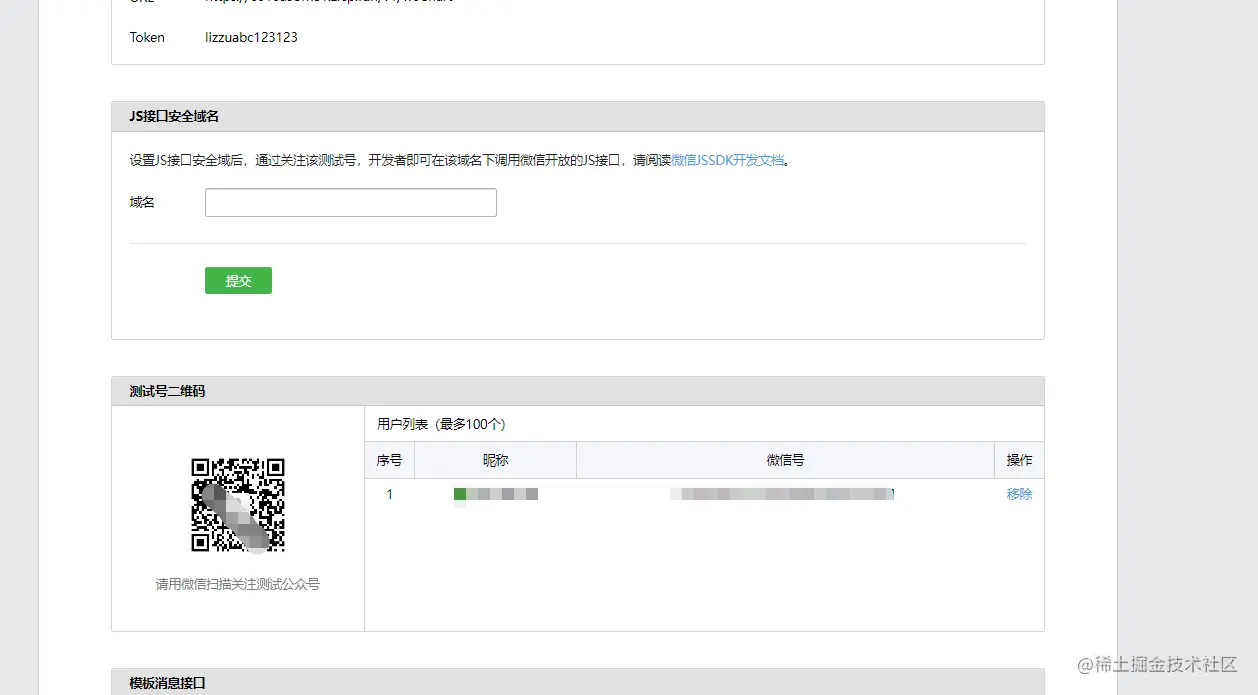The image size is (1258, 695).
Task: Click the 操作 column header
Action: coord(1019,460)
